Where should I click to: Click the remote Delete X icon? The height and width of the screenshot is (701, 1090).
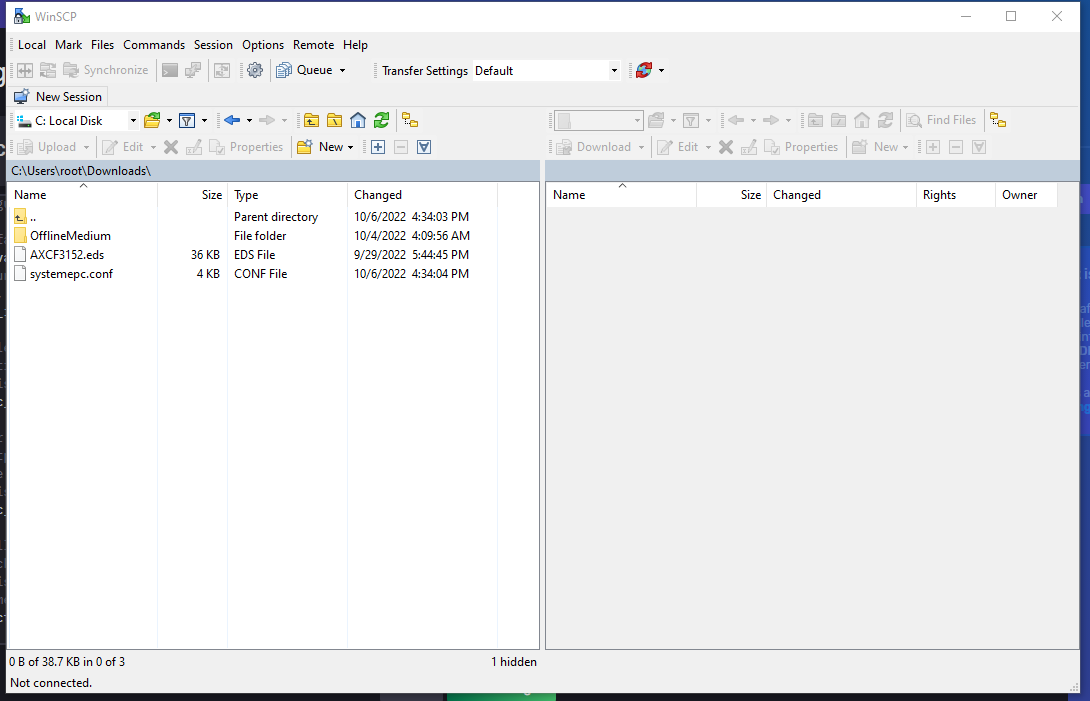click(726, 147)
